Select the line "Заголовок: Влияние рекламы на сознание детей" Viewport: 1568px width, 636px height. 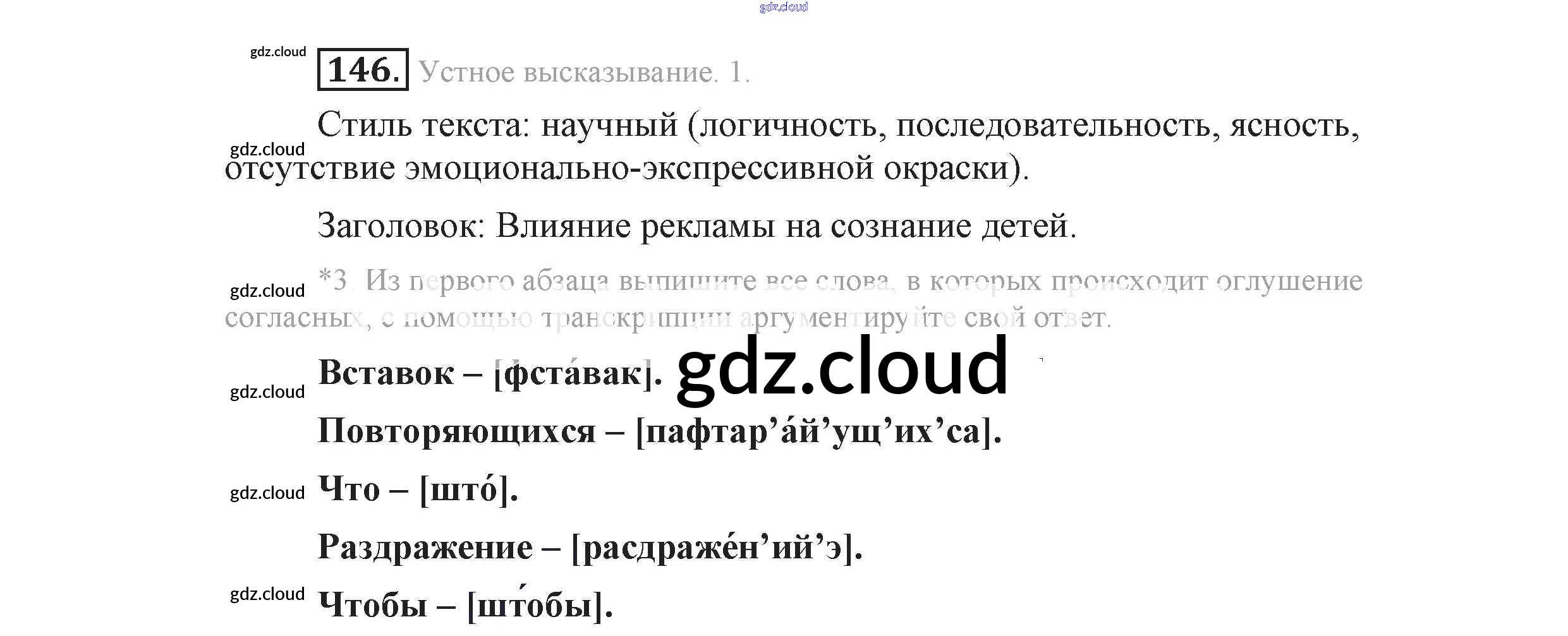[696, 225]
